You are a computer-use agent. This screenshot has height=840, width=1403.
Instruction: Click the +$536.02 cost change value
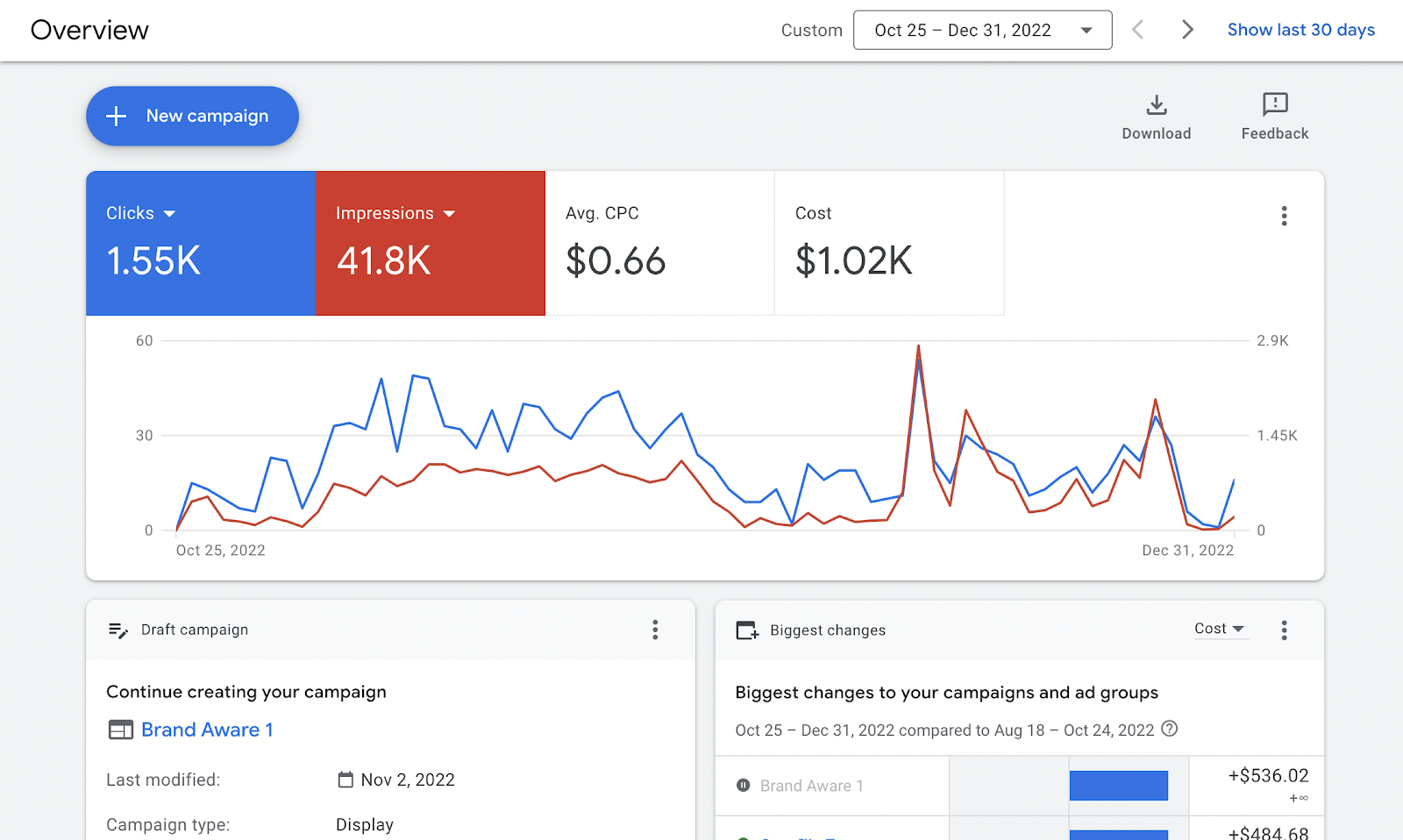tap(1268, 776)
